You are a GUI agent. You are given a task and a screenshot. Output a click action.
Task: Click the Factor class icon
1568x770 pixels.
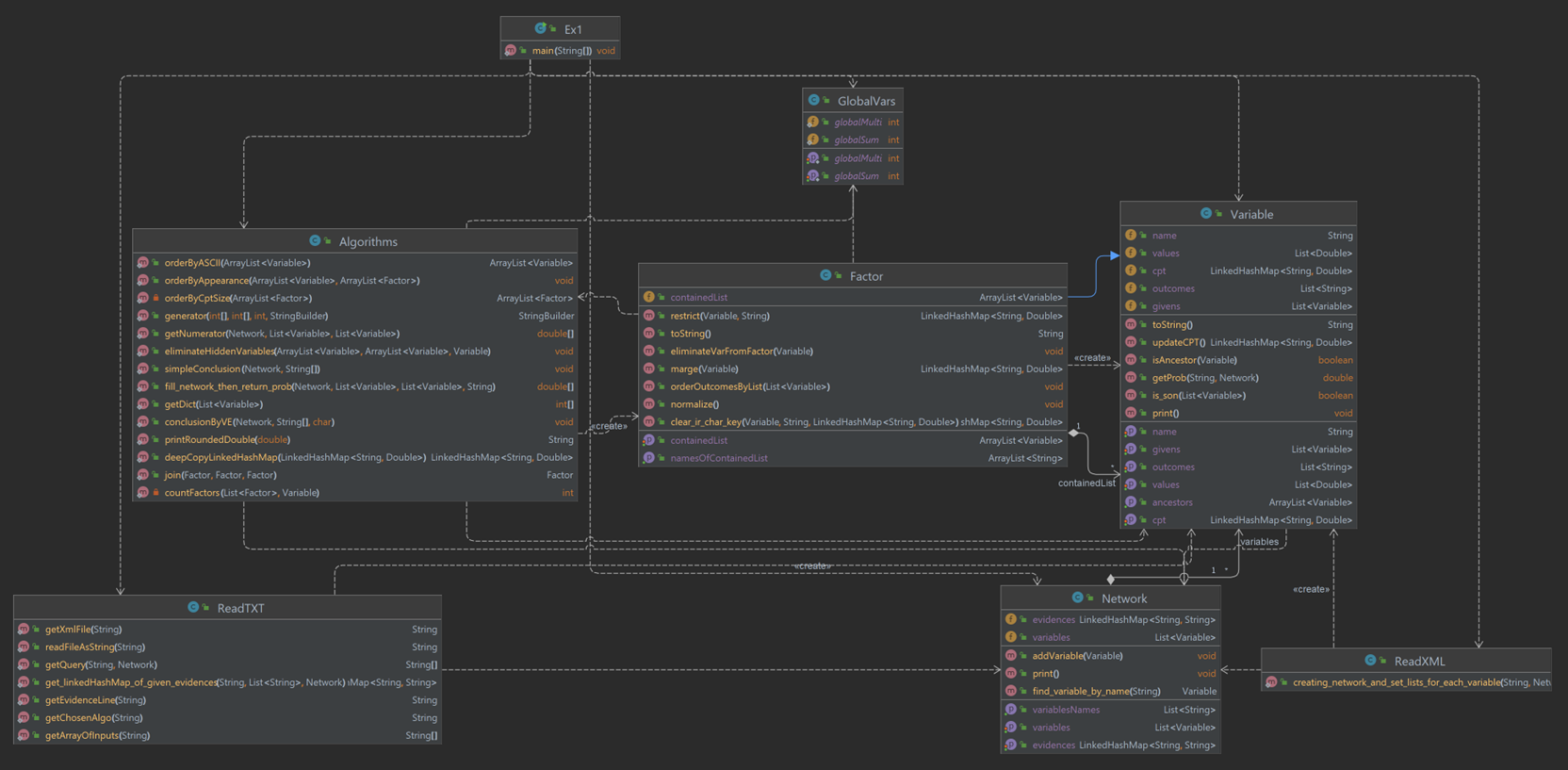coord(825,275)
